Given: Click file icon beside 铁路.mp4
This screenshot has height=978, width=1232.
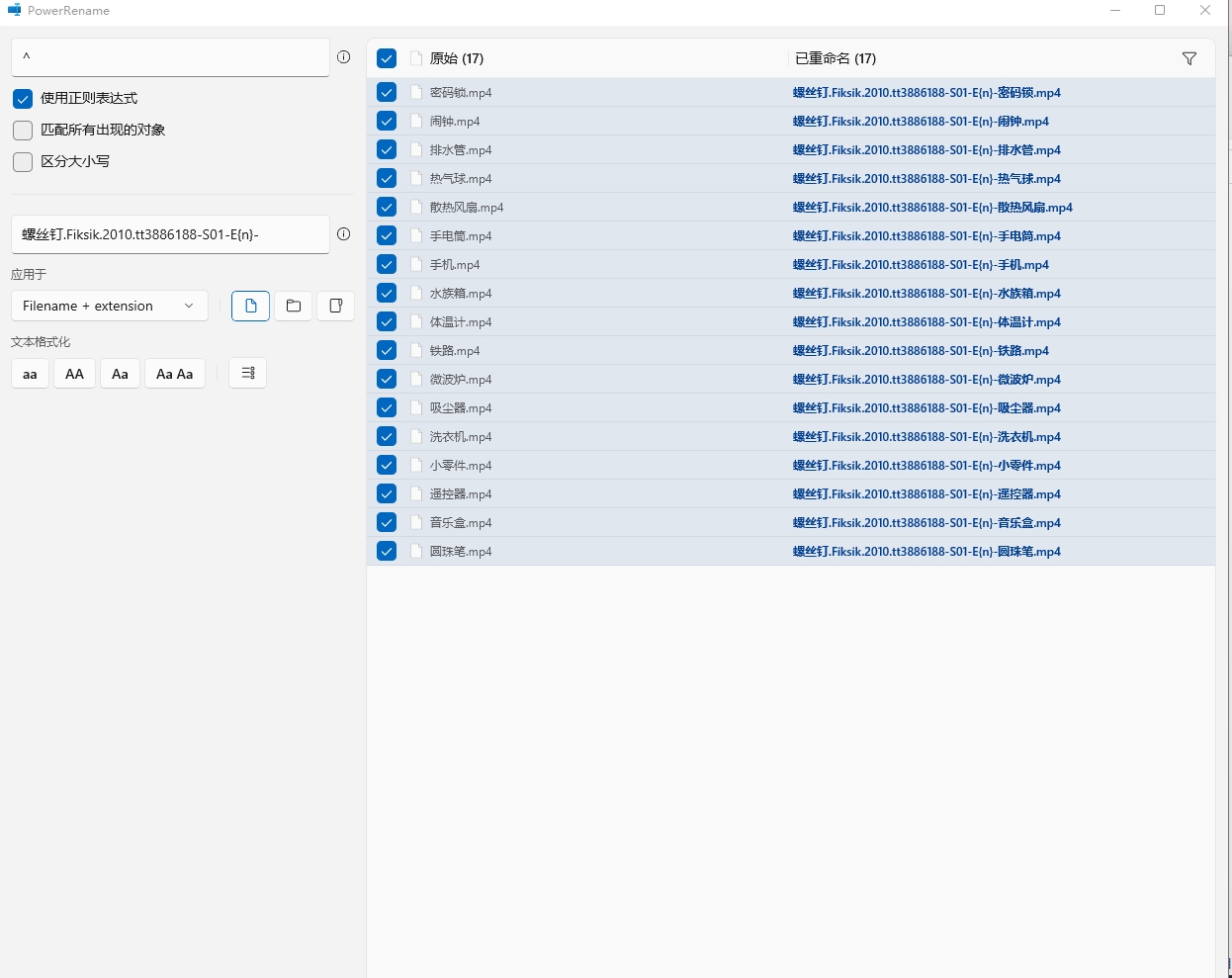Looking at the screenshot, I should (x=416, y=350).
